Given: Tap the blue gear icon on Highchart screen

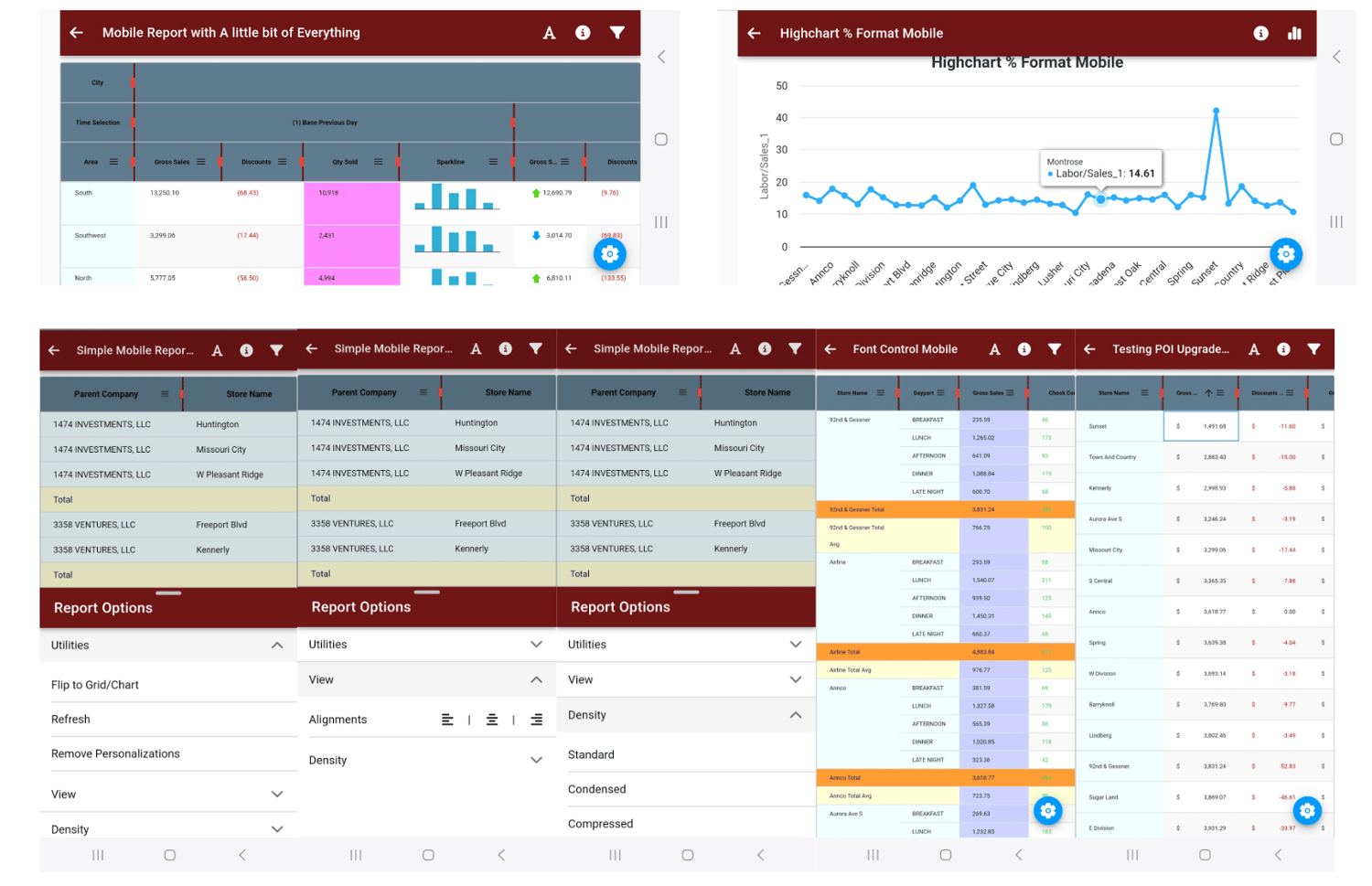Looking at the screenshot, I should (x=1286, y=254).
